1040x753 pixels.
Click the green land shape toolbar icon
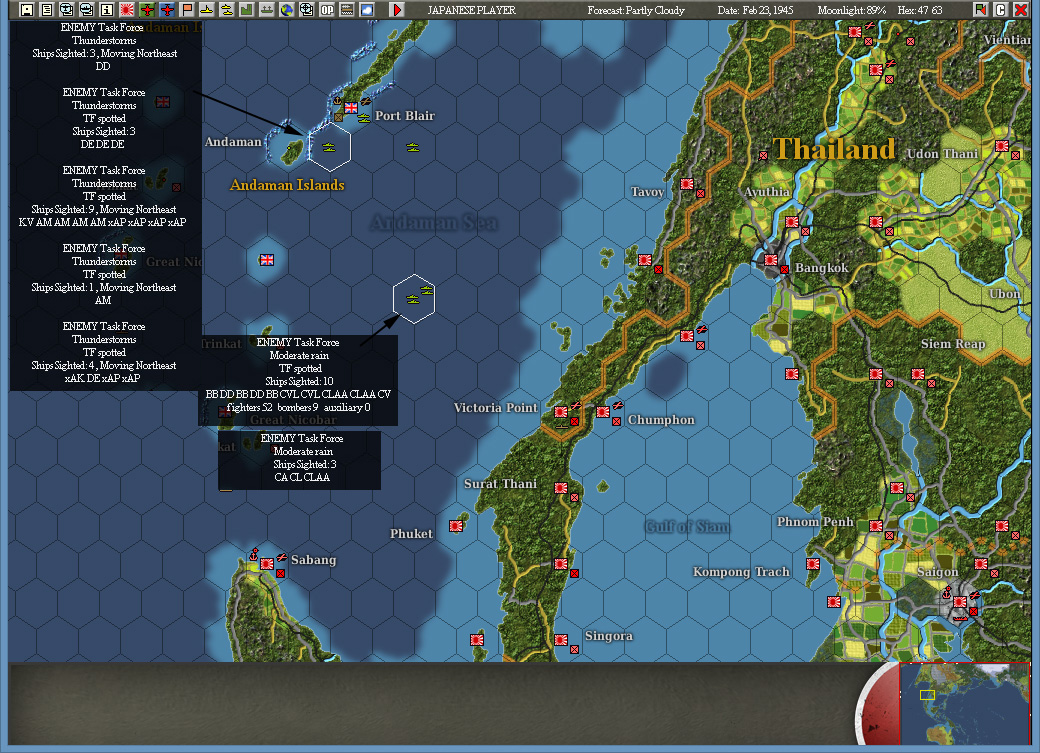(x=246, y=9)
